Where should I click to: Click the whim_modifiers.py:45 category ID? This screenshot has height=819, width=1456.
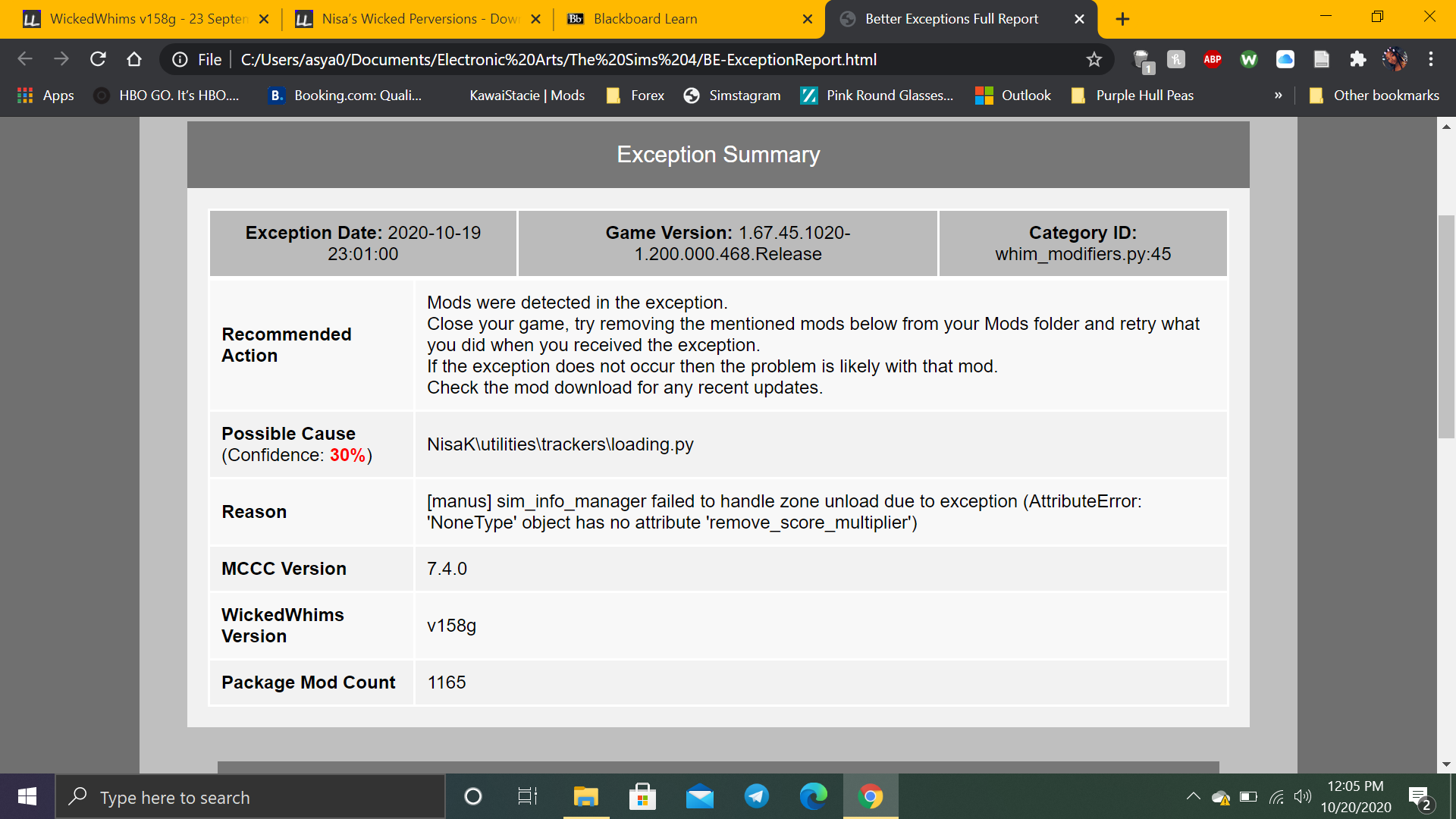tap(1083, 254)
